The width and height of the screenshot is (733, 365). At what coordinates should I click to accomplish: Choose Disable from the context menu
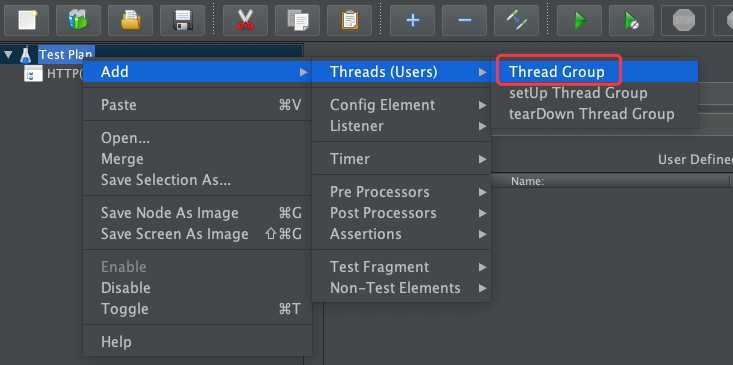point(197,288)
